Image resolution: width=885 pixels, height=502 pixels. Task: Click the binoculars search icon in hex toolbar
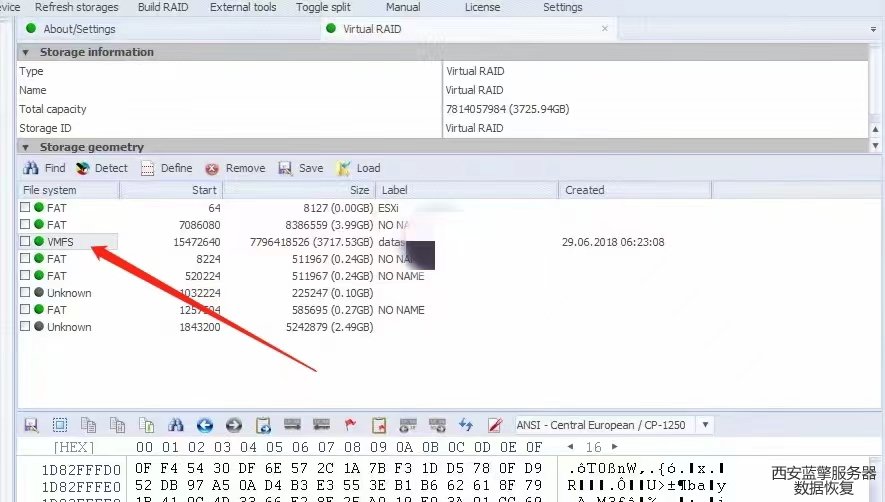pos(176,425)
